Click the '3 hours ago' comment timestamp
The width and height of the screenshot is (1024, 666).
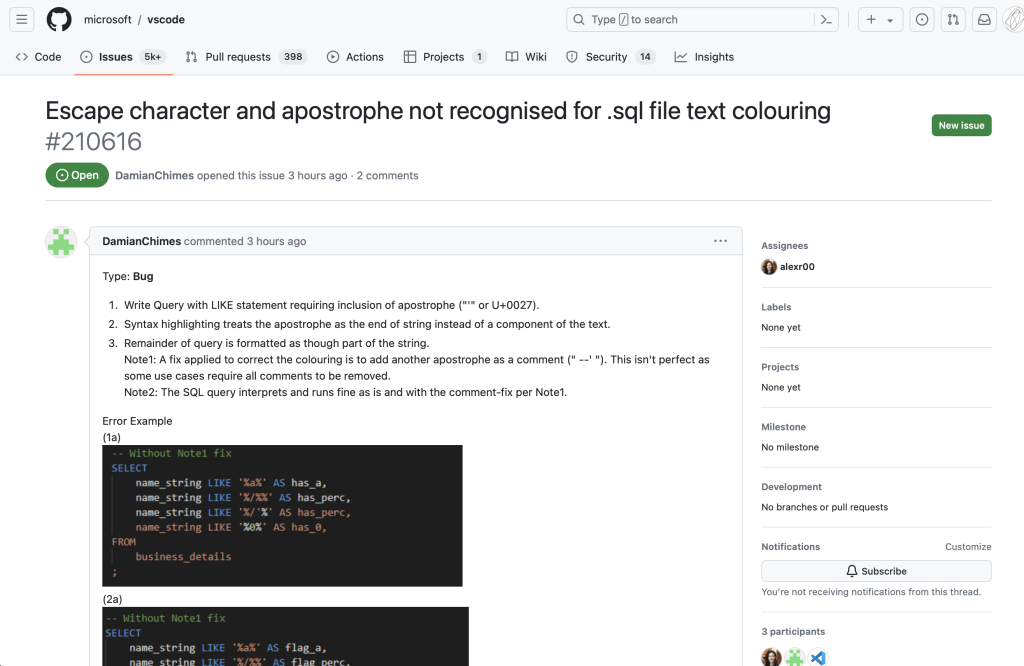coord(276,241)
